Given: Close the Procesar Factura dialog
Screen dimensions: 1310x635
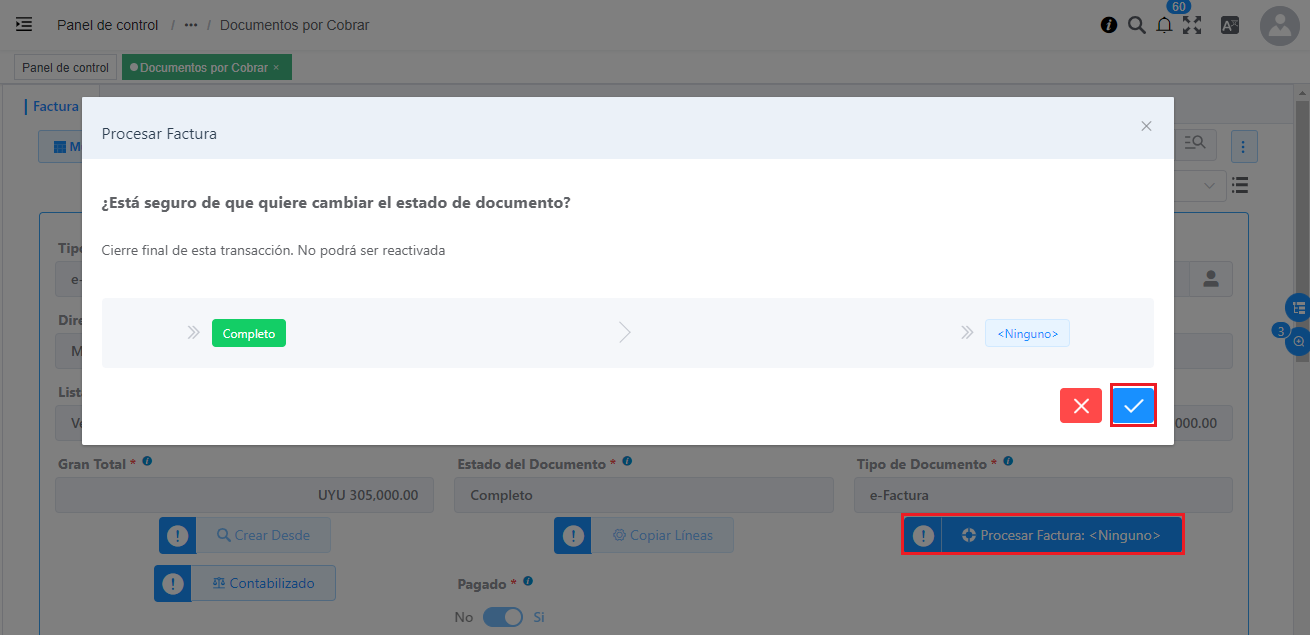Looking at the screenshot, I should 1146,126.
